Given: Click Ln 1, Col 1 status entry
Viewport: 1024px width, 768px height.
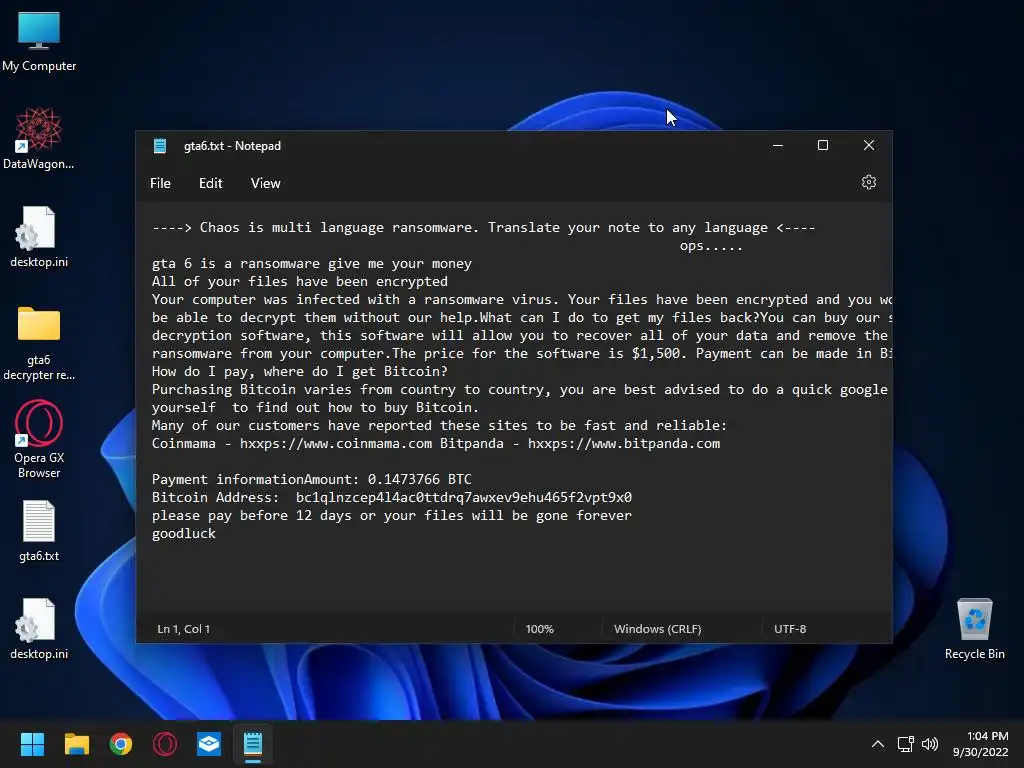Looking at the screenshot, I should (x=184, y=629).
